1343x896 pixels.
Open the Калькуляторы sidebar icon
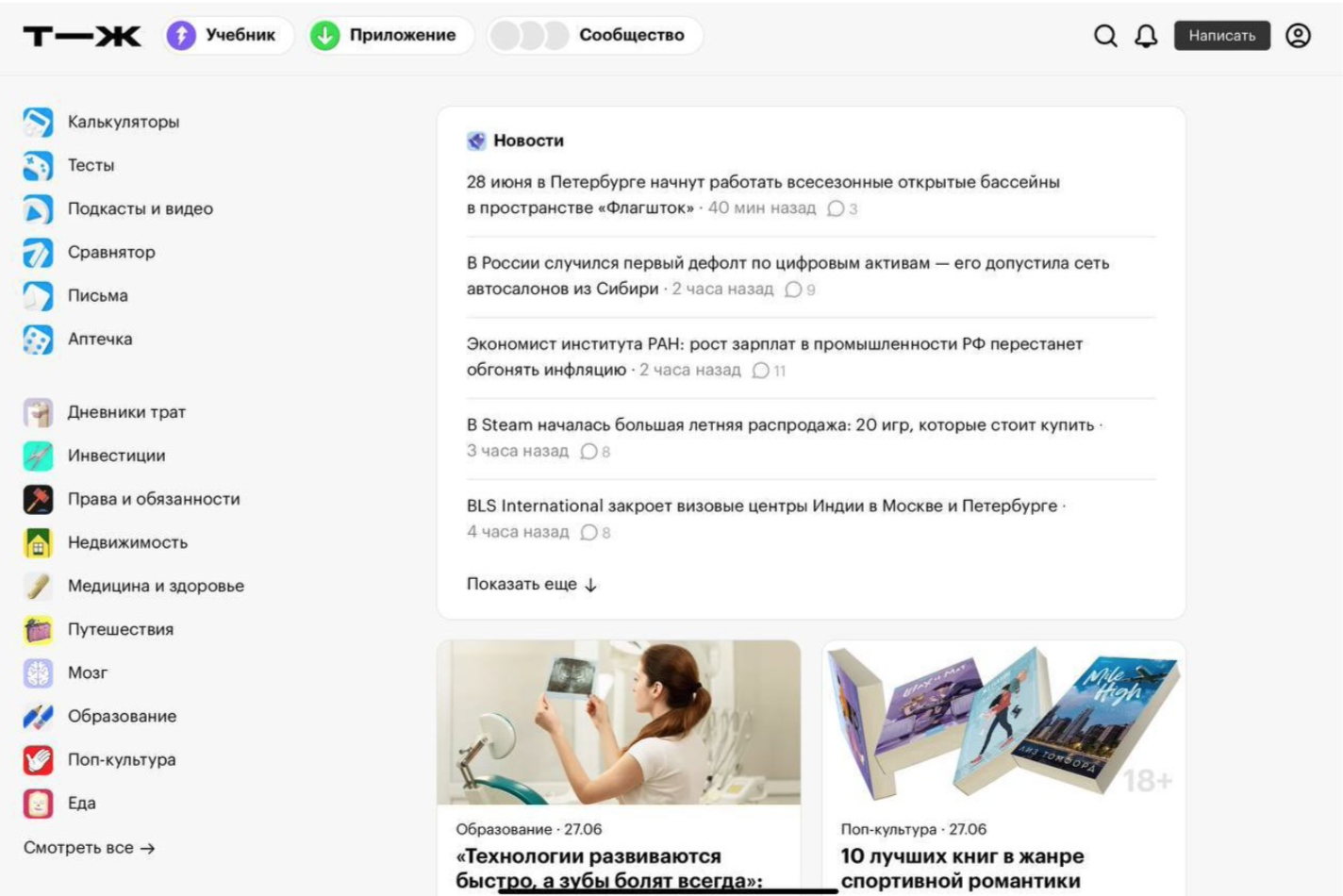[38, 122]
